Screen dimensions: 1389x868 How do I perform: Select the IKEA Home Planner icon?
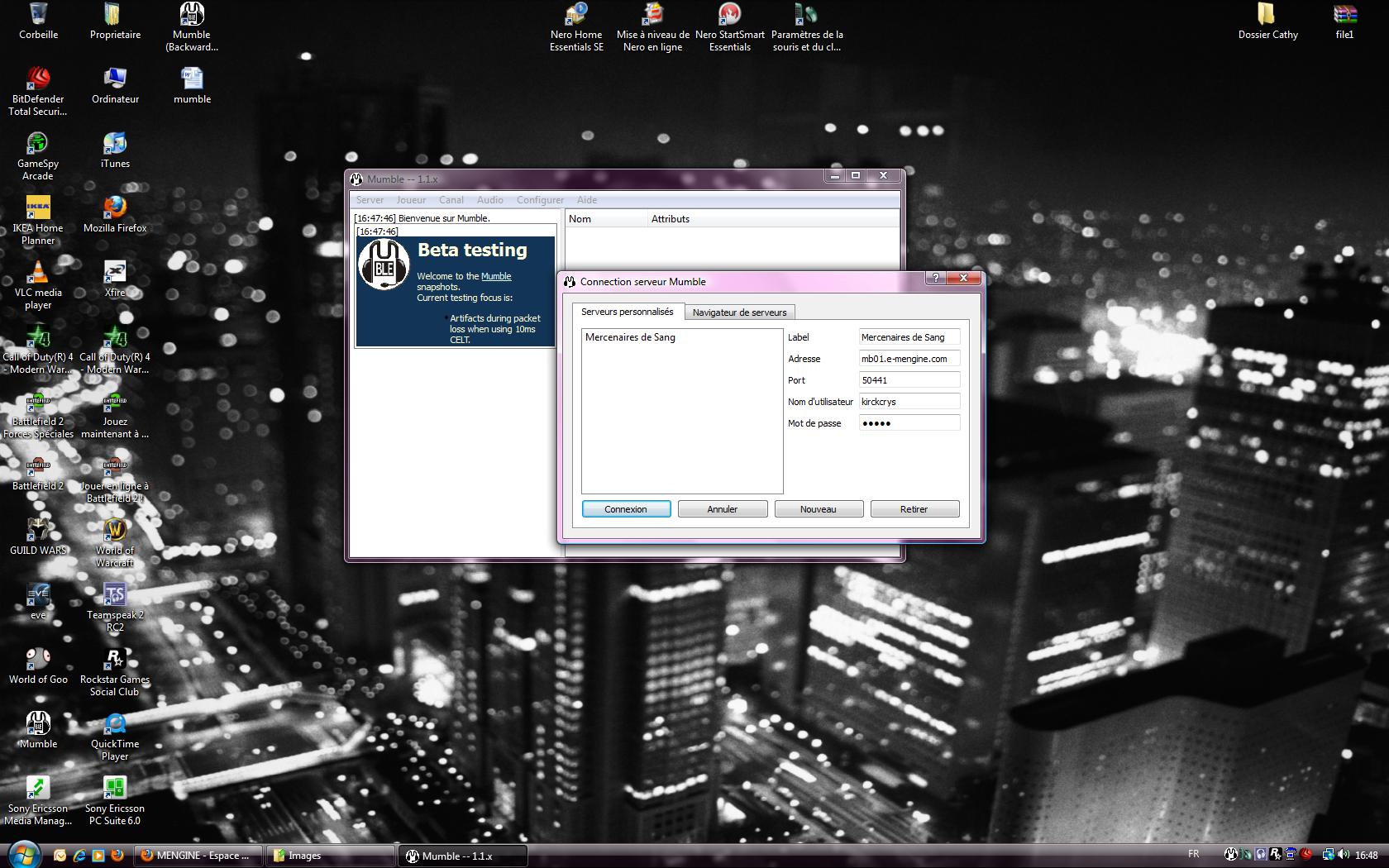[38, 221]
